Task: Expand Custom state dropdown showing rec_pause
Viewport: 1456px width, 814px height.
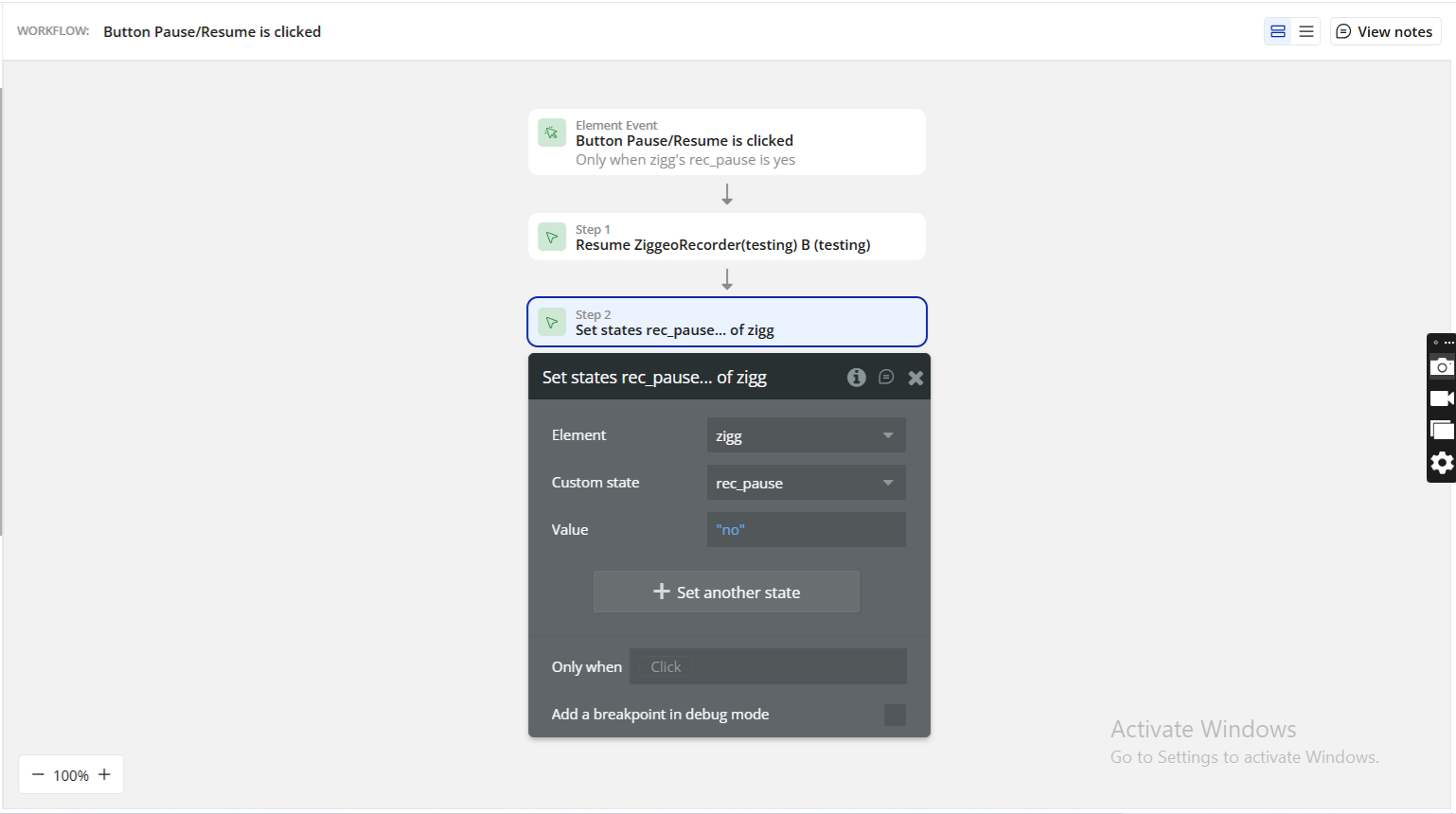Action: click(x=806, y=483)
